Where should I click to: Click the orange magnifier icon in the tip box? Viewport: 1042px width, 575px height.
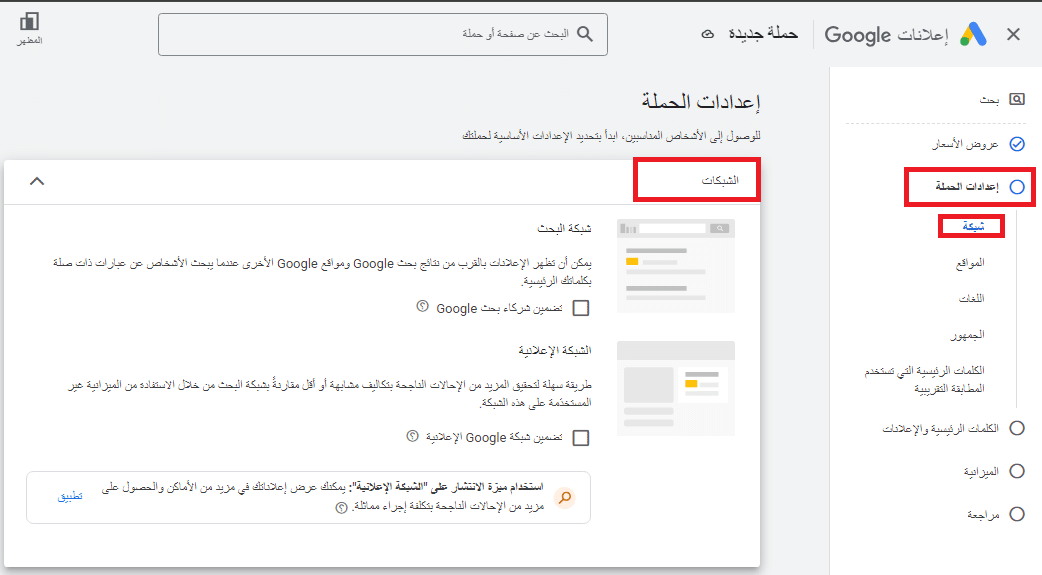click(565, 497)
